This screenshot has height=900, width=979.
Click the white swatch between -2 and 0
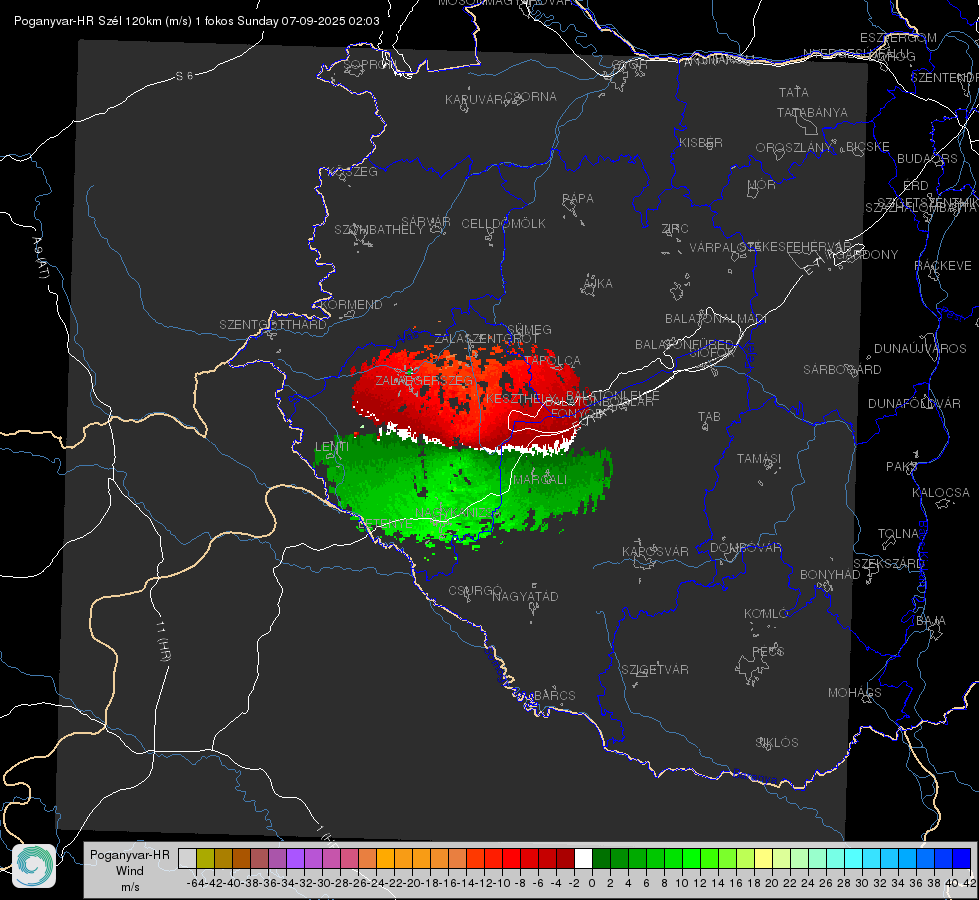[x=583, y=859]
